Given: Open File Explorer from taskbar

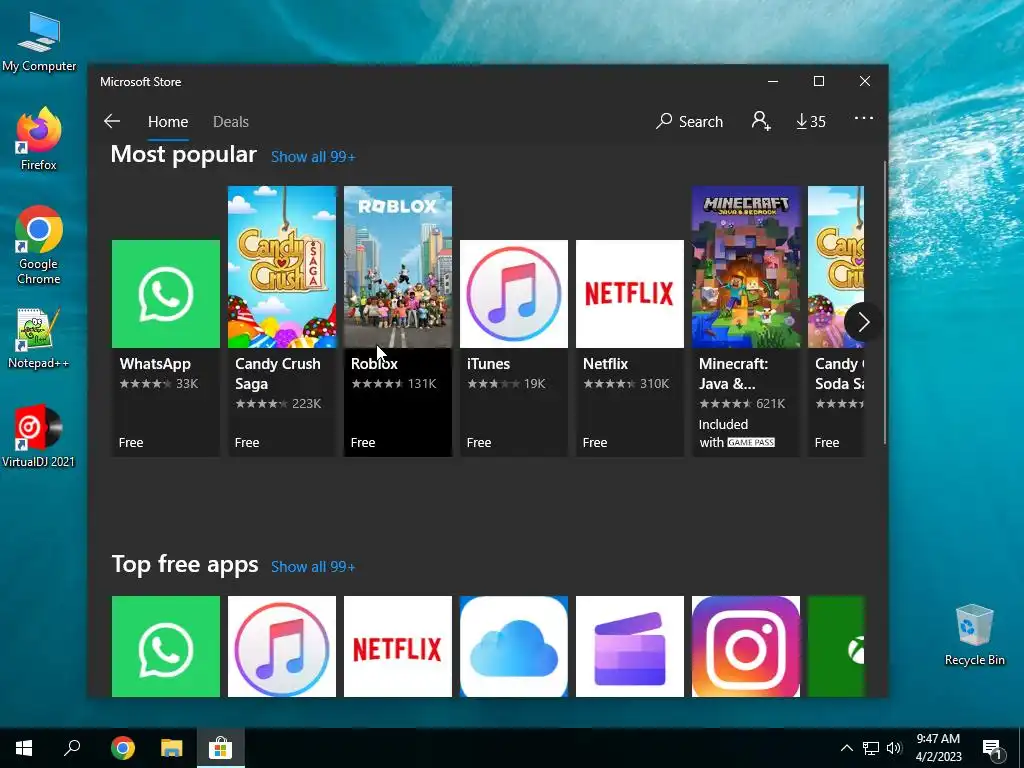Looking at the screenshot, I should click(172, 748).
